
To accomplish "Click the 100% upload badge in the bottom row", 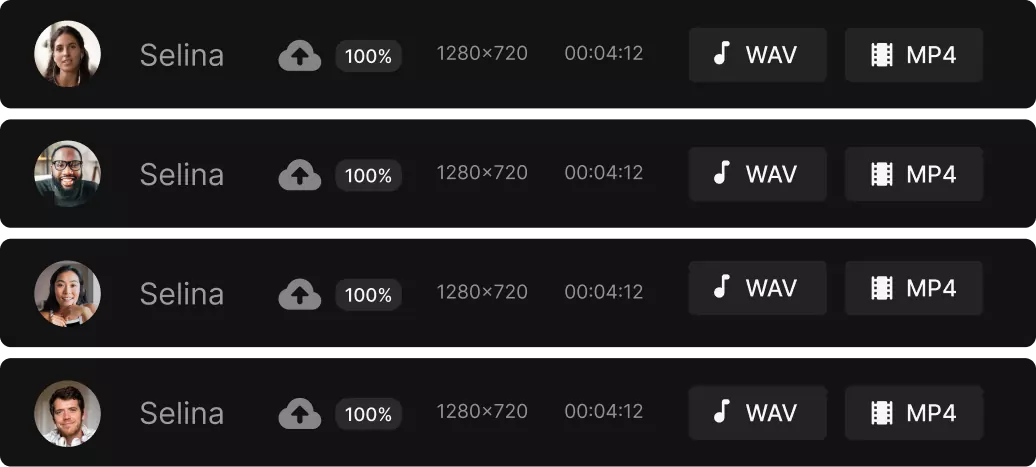I will pyautogui.click(x=368, y=413).
